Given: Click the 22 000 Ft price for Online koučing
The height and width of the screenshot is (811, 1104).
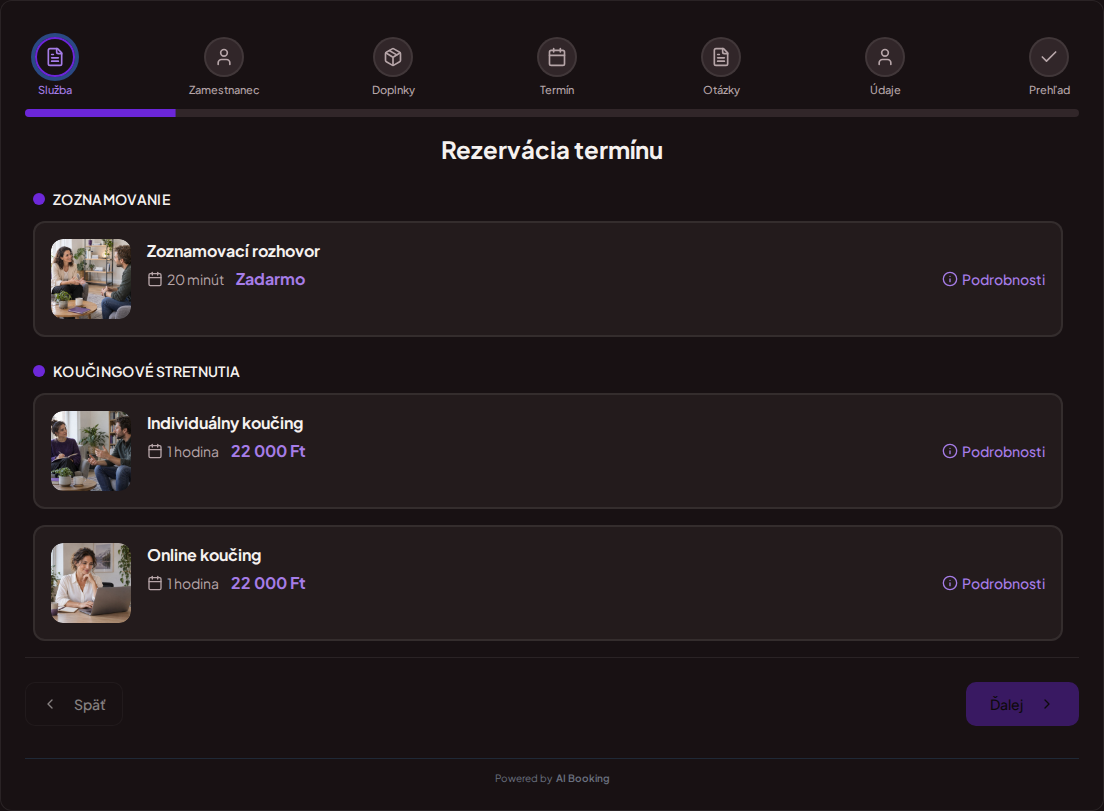Looking at the screenshot, I should (x=268, y=584).
